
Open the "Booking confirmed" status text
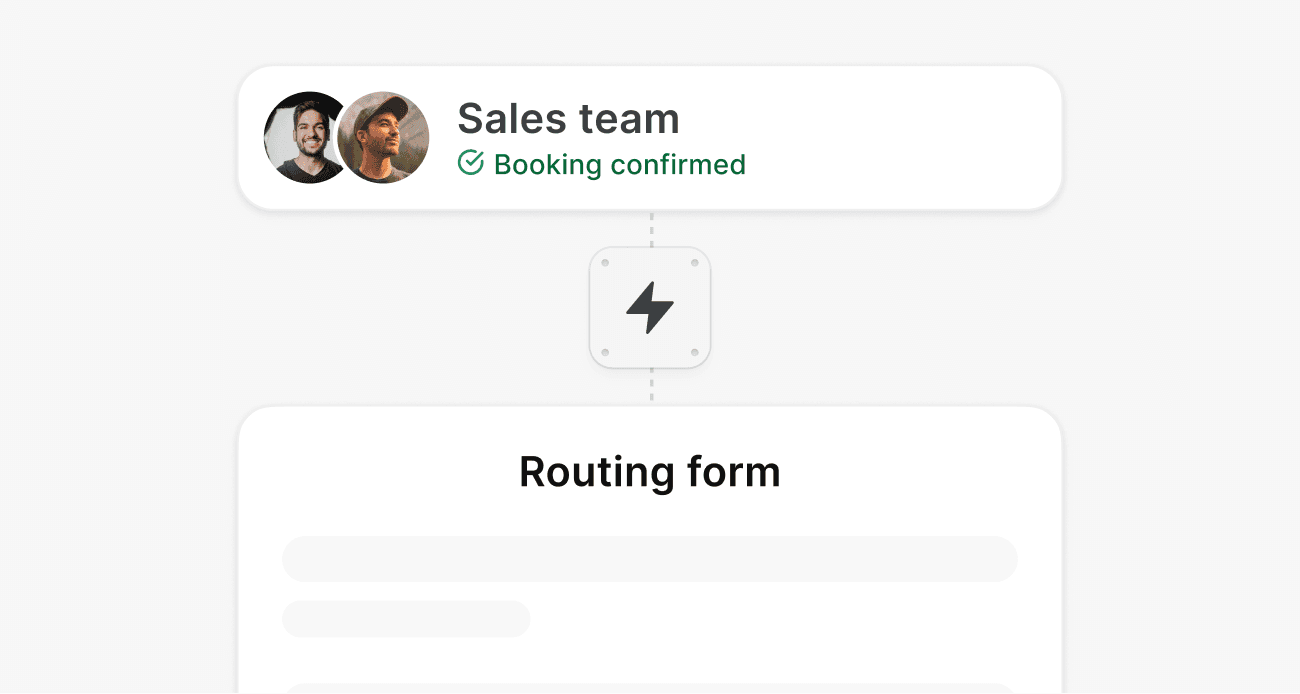tap(620, 164)
